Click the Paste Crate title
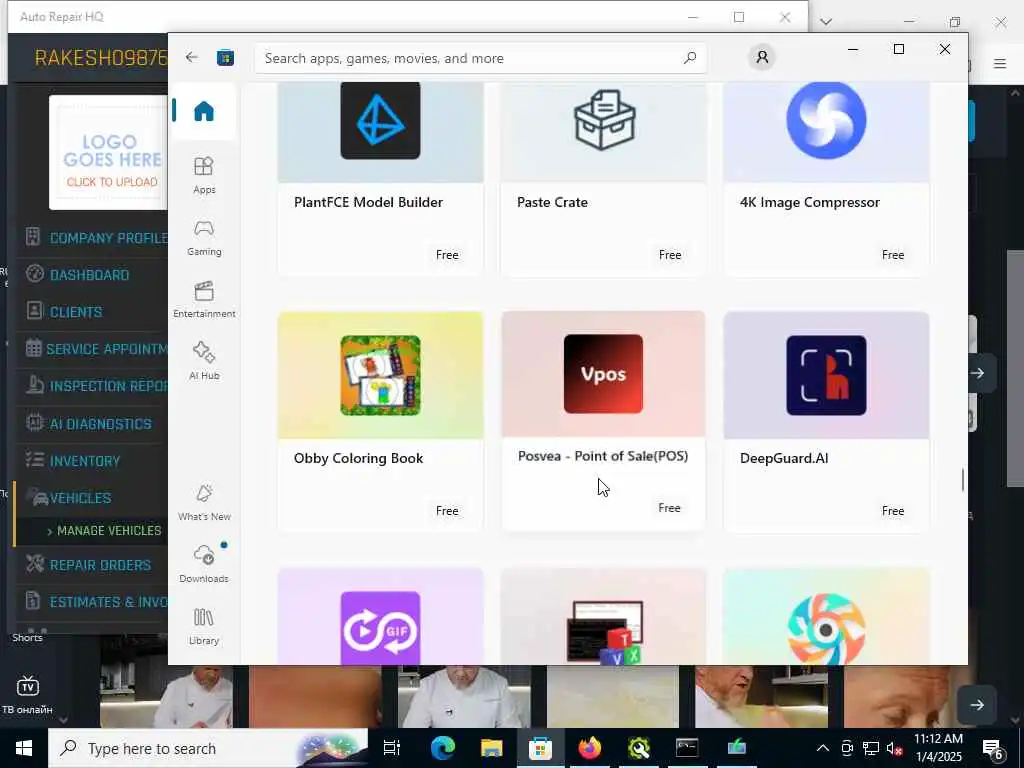This screenshot has width=1024, height=768. point(552,202)
